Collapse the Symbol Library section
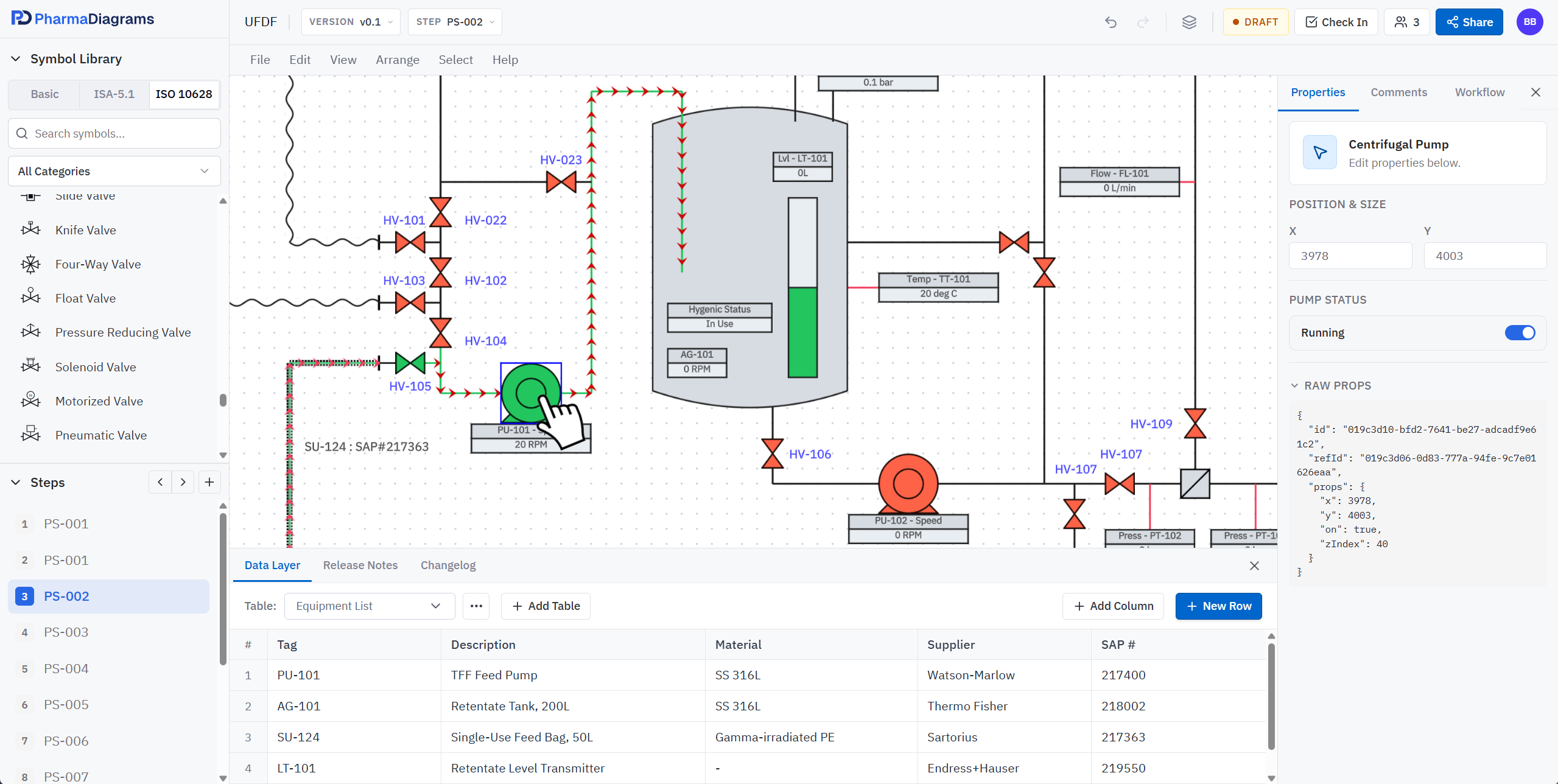 (16, 59)
